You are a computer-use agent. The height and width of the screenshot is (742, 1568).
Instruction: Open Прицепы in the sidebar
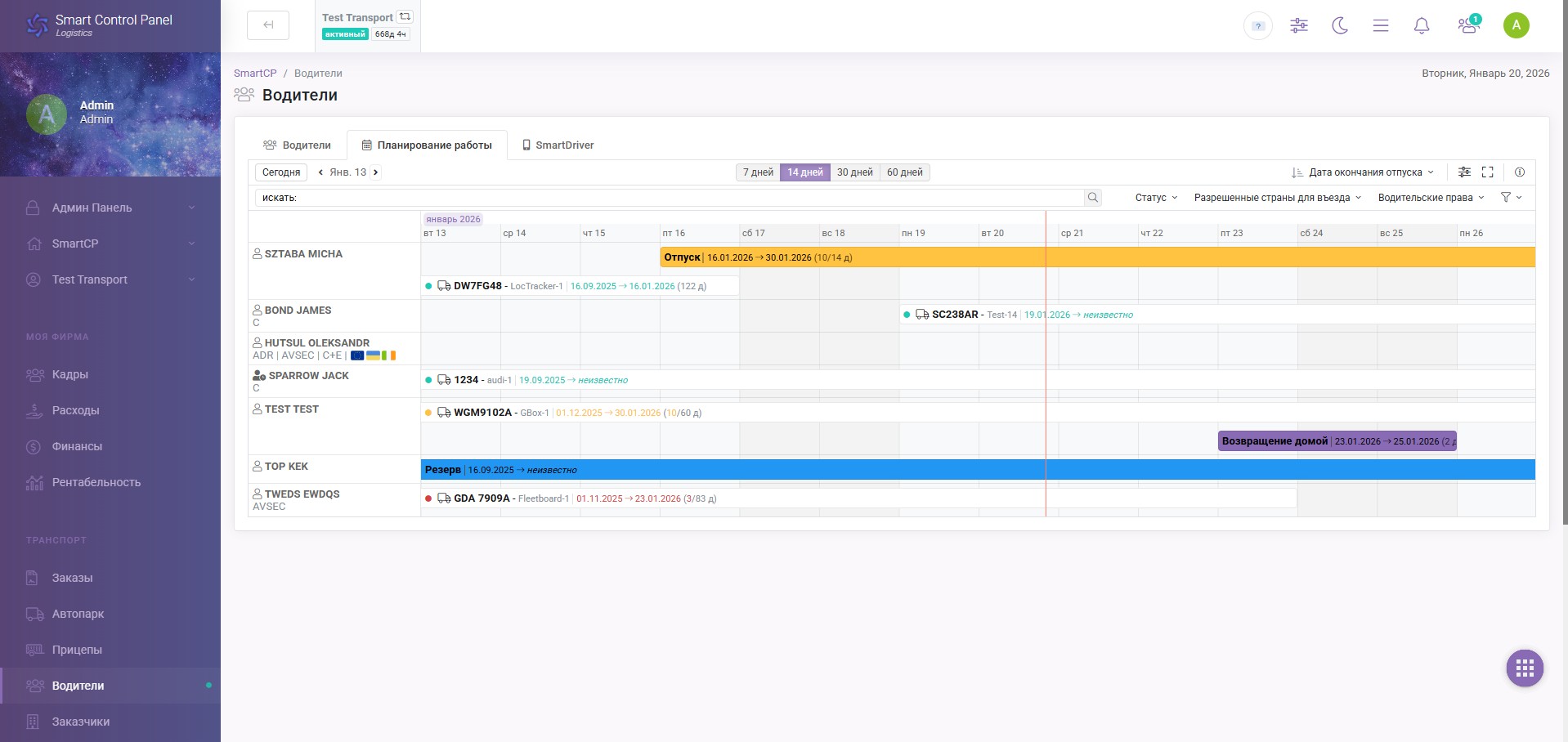click(110, 650)
